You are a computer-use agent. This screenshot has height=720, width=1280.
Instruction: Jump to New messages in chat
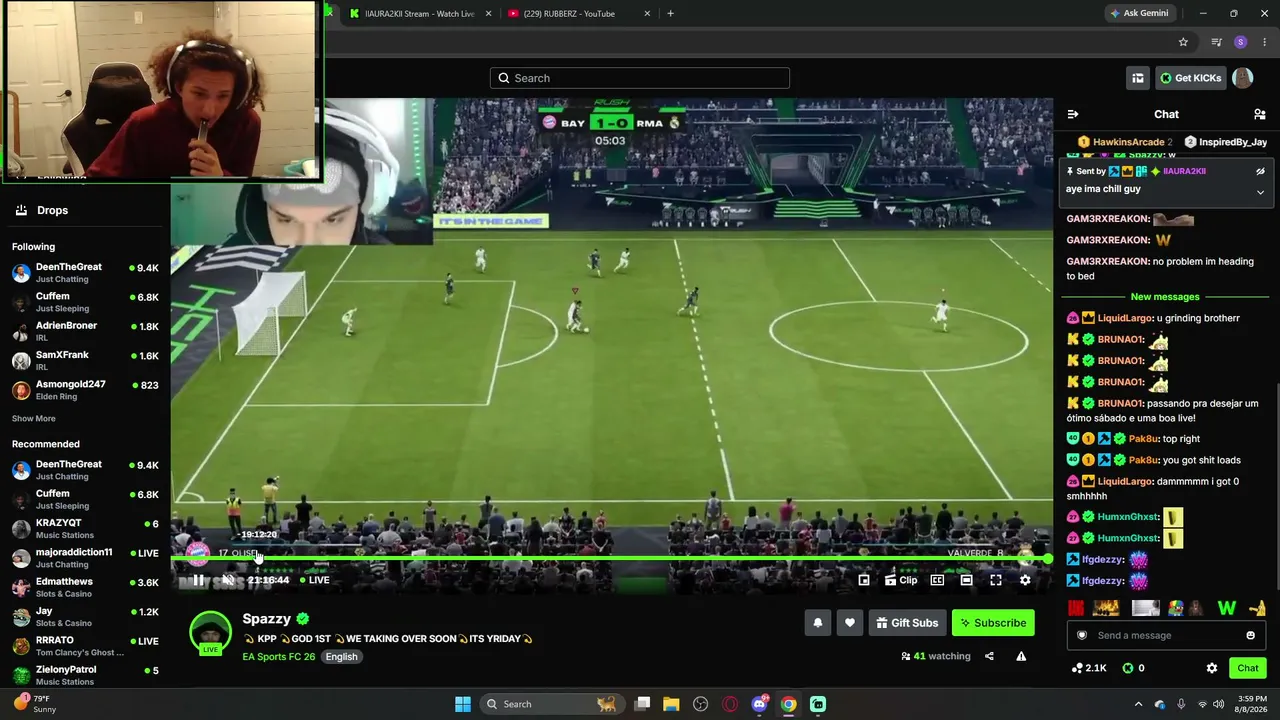tap(1165, 297)
